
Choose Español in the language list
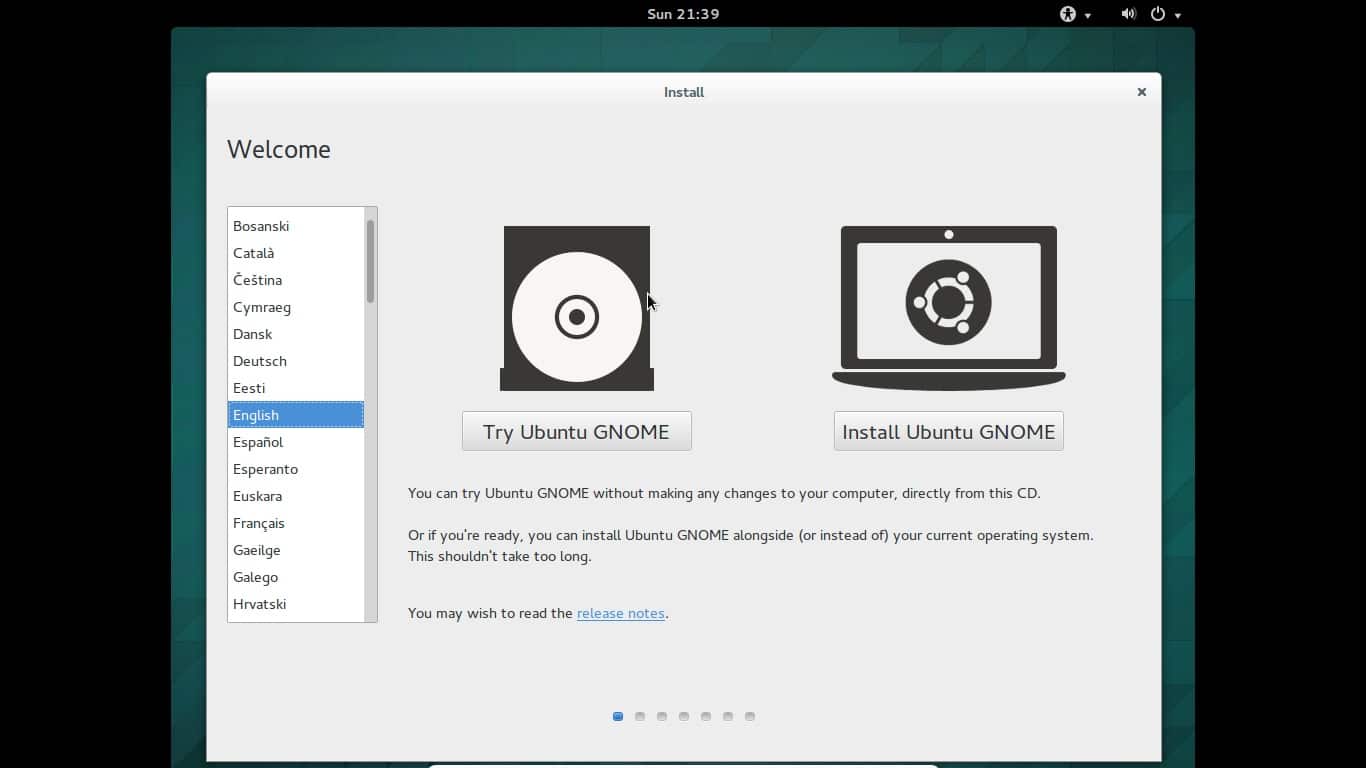(x=258, y=442)
